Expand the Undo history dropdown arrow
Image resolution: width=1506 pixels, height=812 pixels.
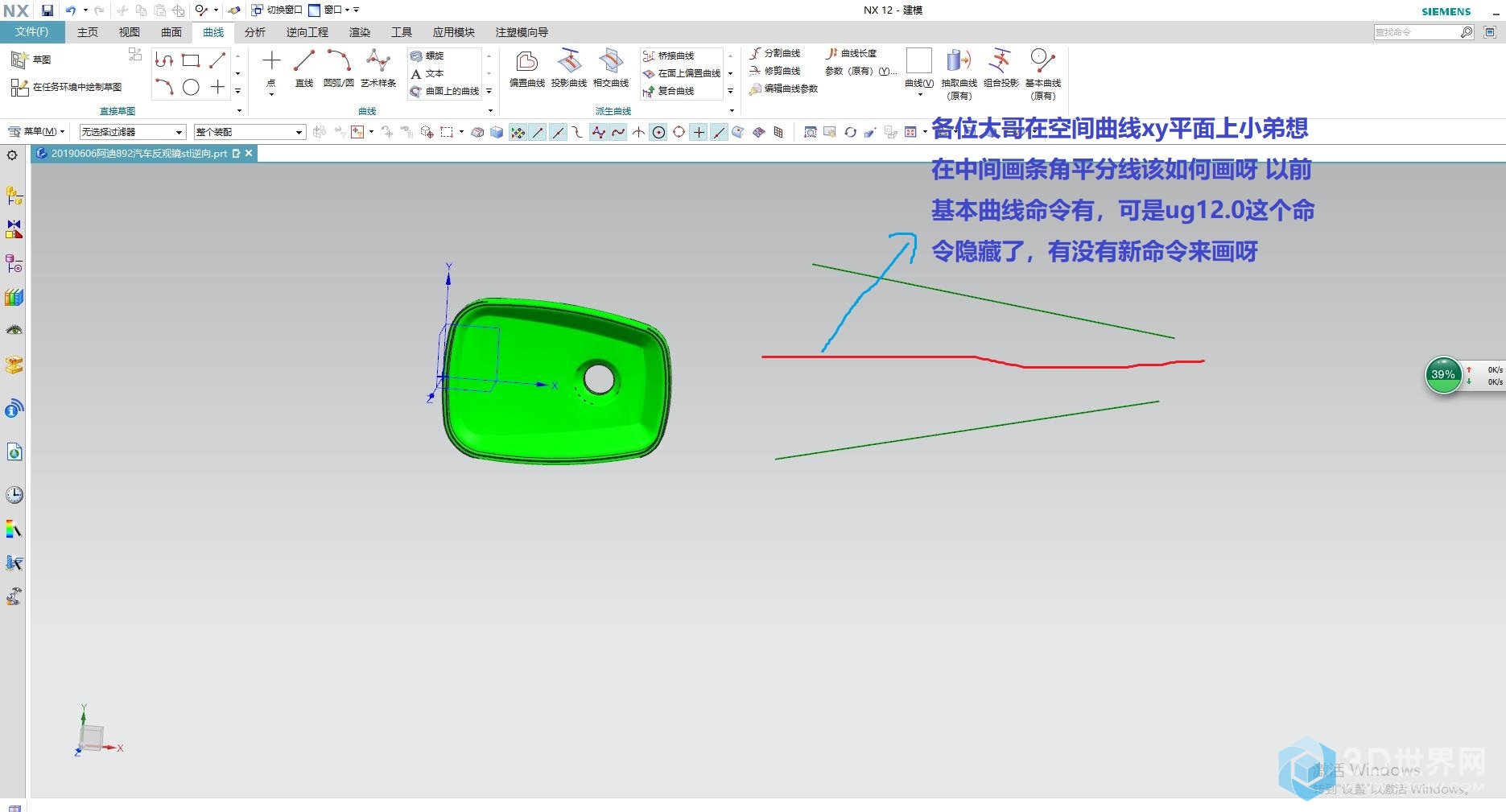pos(85,10)
